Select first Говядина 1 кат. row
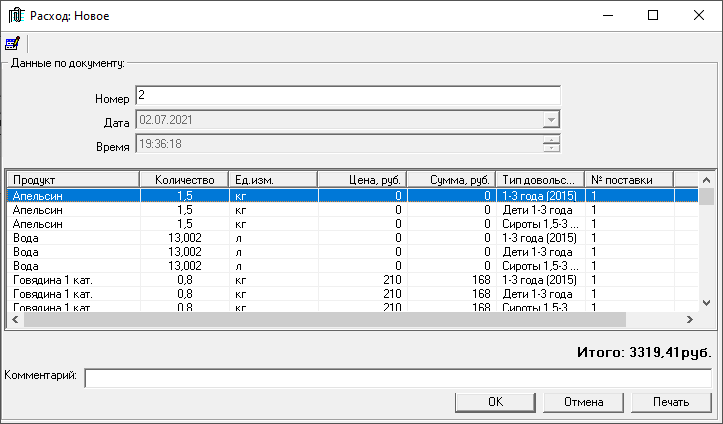 (x=73, y=281)
